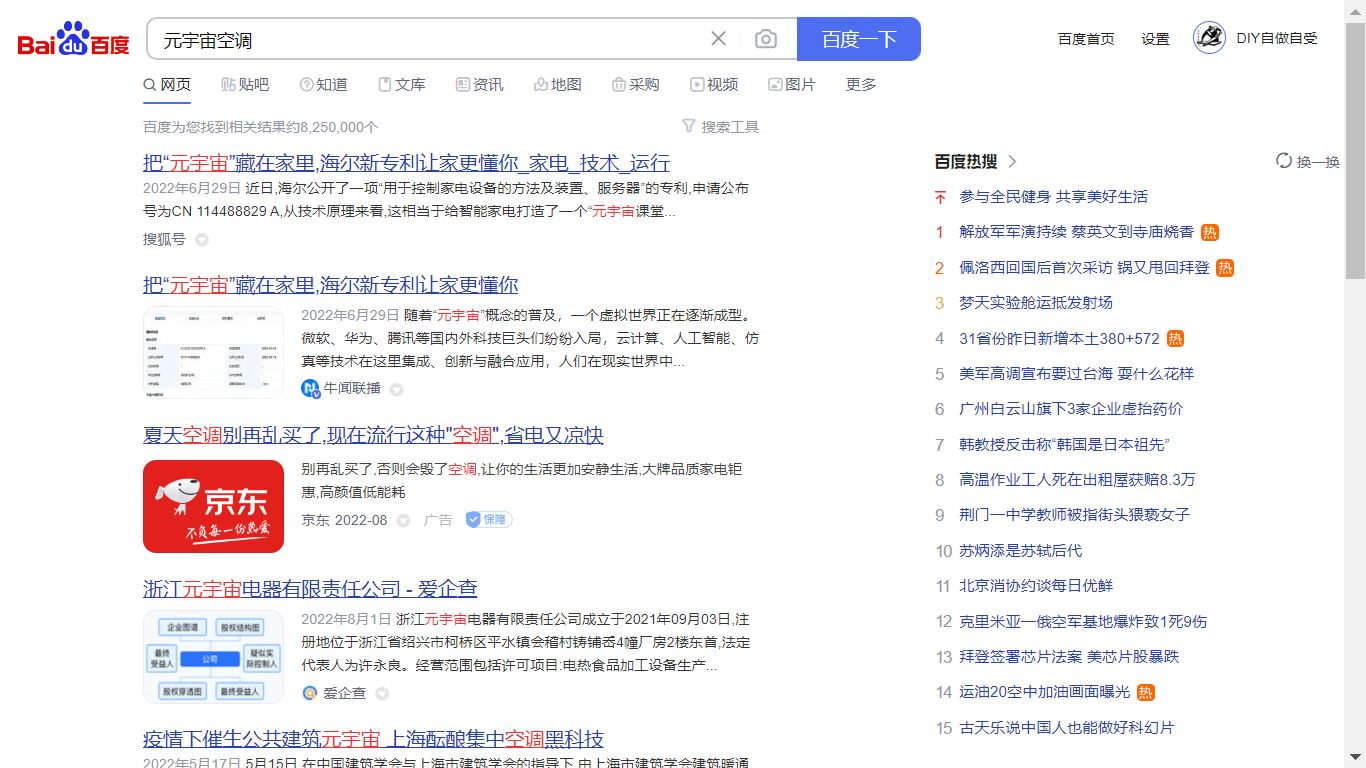Viewport: 1366px width, 768px height.
Task: Open hot topic 古天乐说中国人也能做好科幻片
Action: 1067,728
